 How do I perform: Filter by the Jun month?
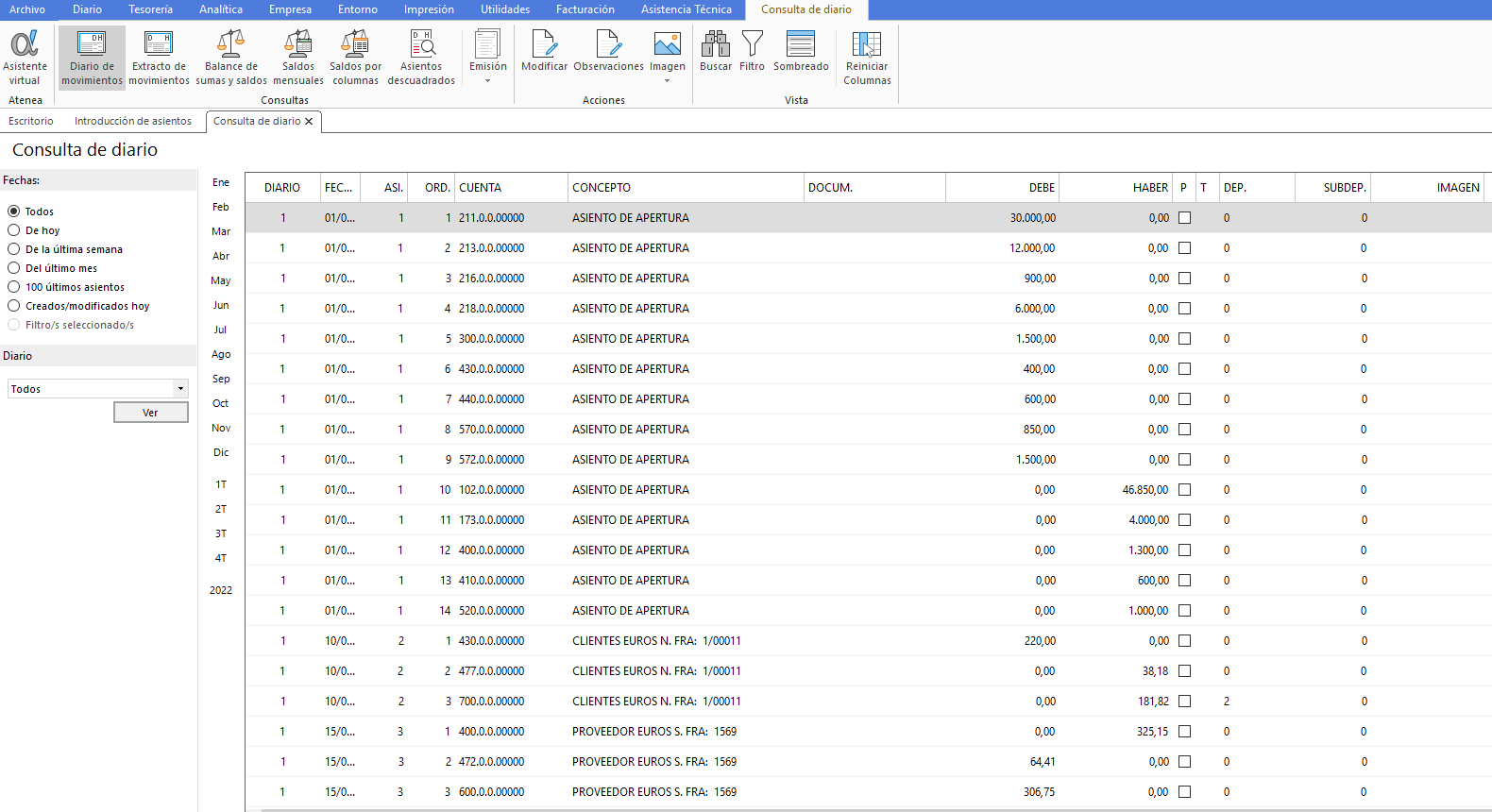coord(221,305)
